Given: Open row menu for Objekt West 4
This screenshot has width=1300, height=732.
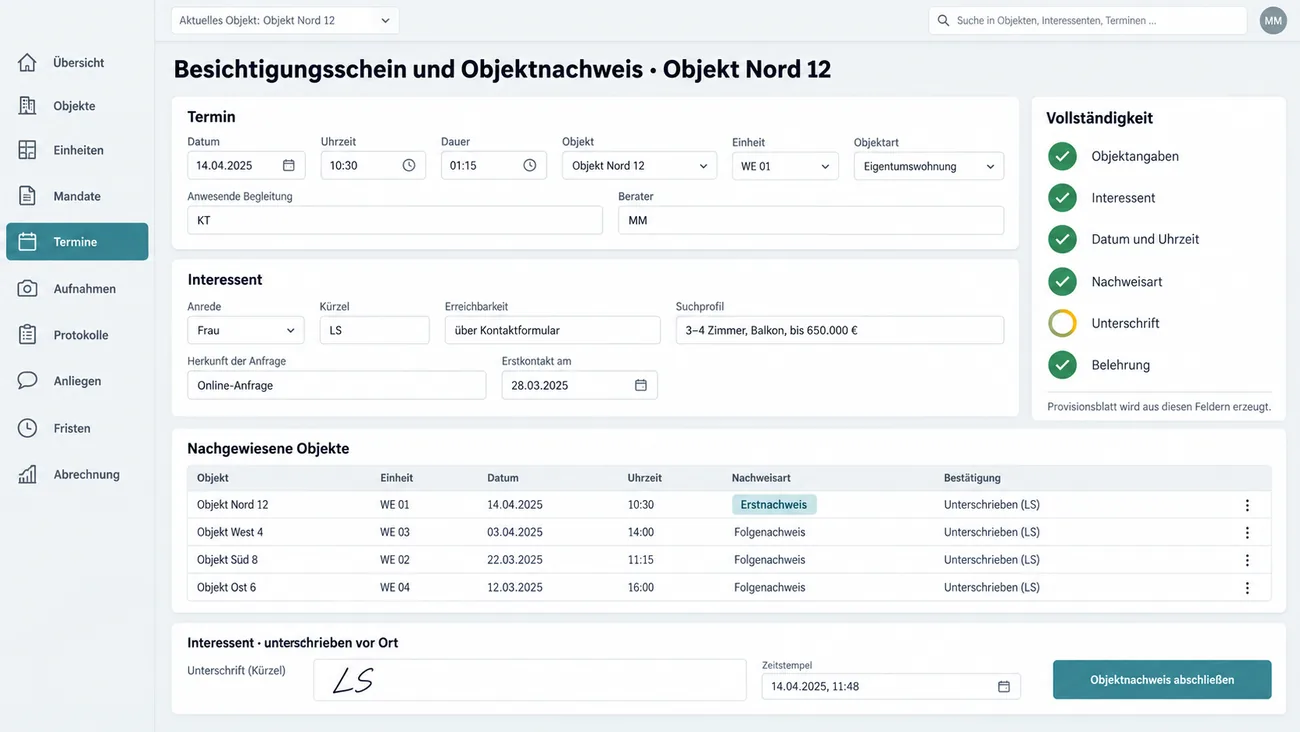Looking at the screenshot, I should point(1247,533).
